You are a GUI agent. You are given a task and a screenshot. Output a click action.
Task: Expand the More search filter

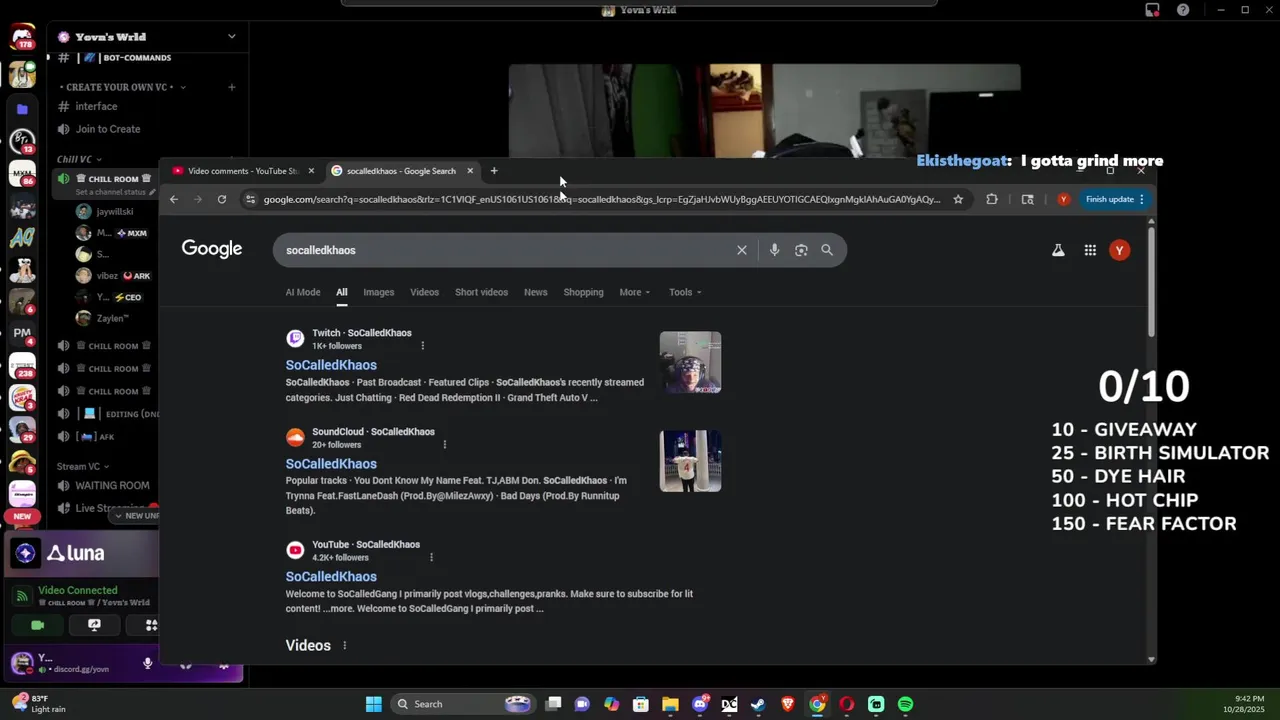click(x=635, y=292)
